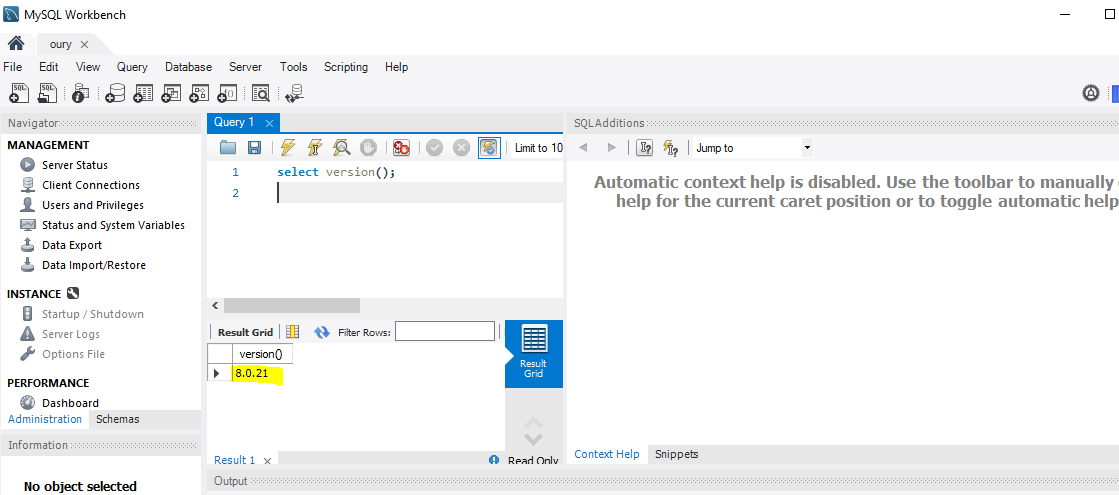
Task: Open the Limit to rows dropdown
Action: (x=538, y=148)
